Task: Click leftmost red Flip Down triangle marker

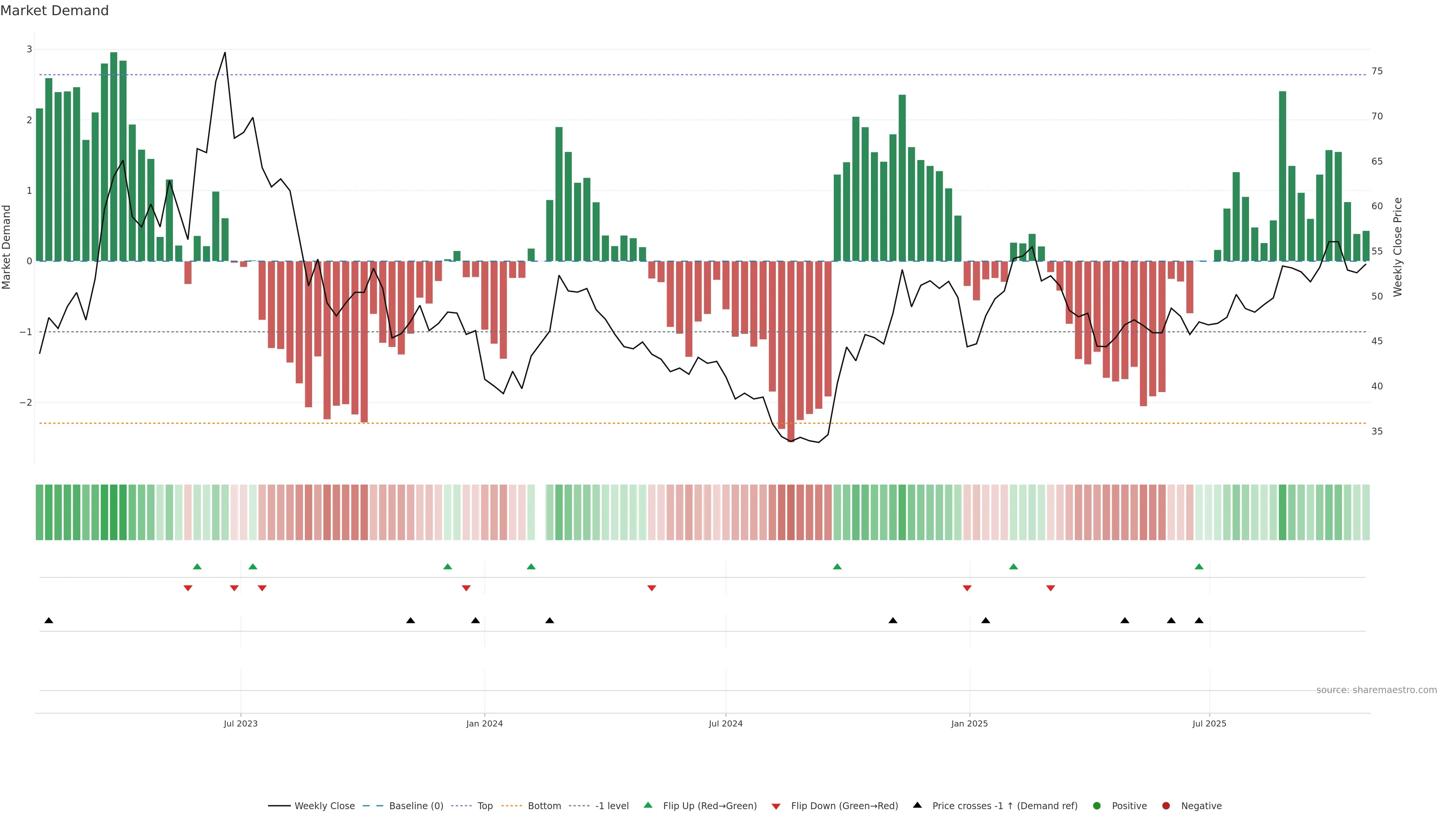Action: click(x=188, y=588)
